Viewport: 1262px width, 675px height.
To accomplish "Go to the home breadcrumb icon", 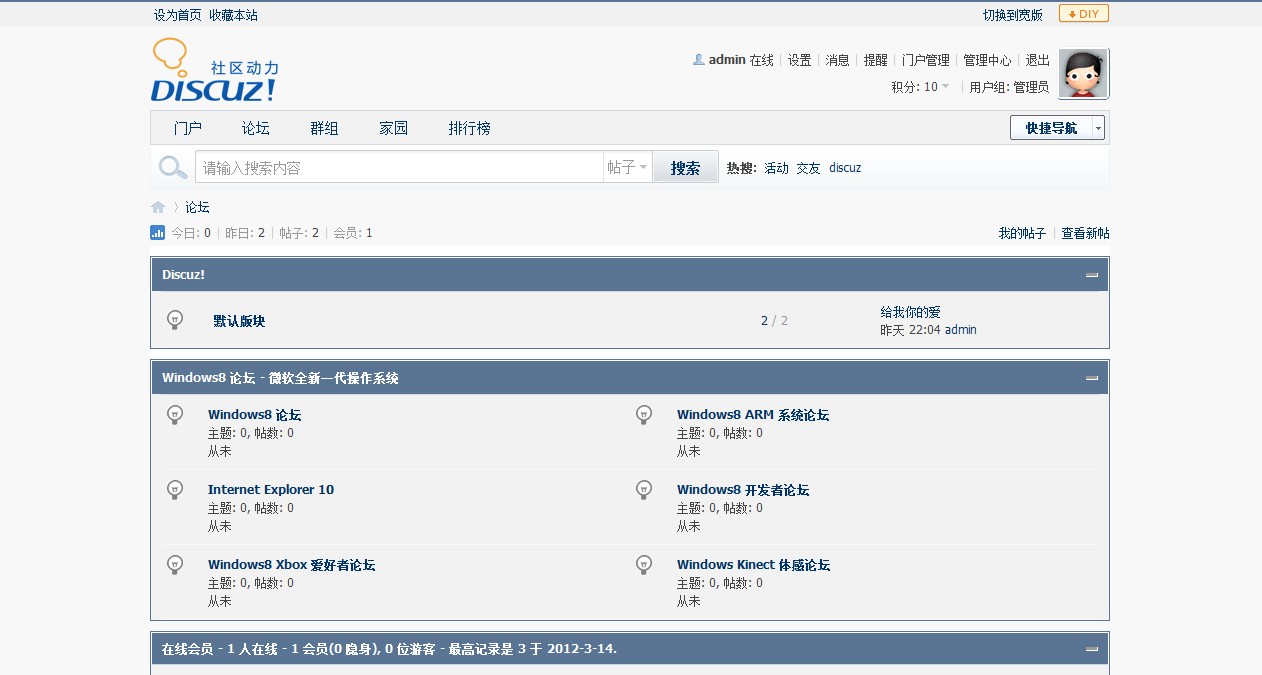I will click(x=158, y=207).
